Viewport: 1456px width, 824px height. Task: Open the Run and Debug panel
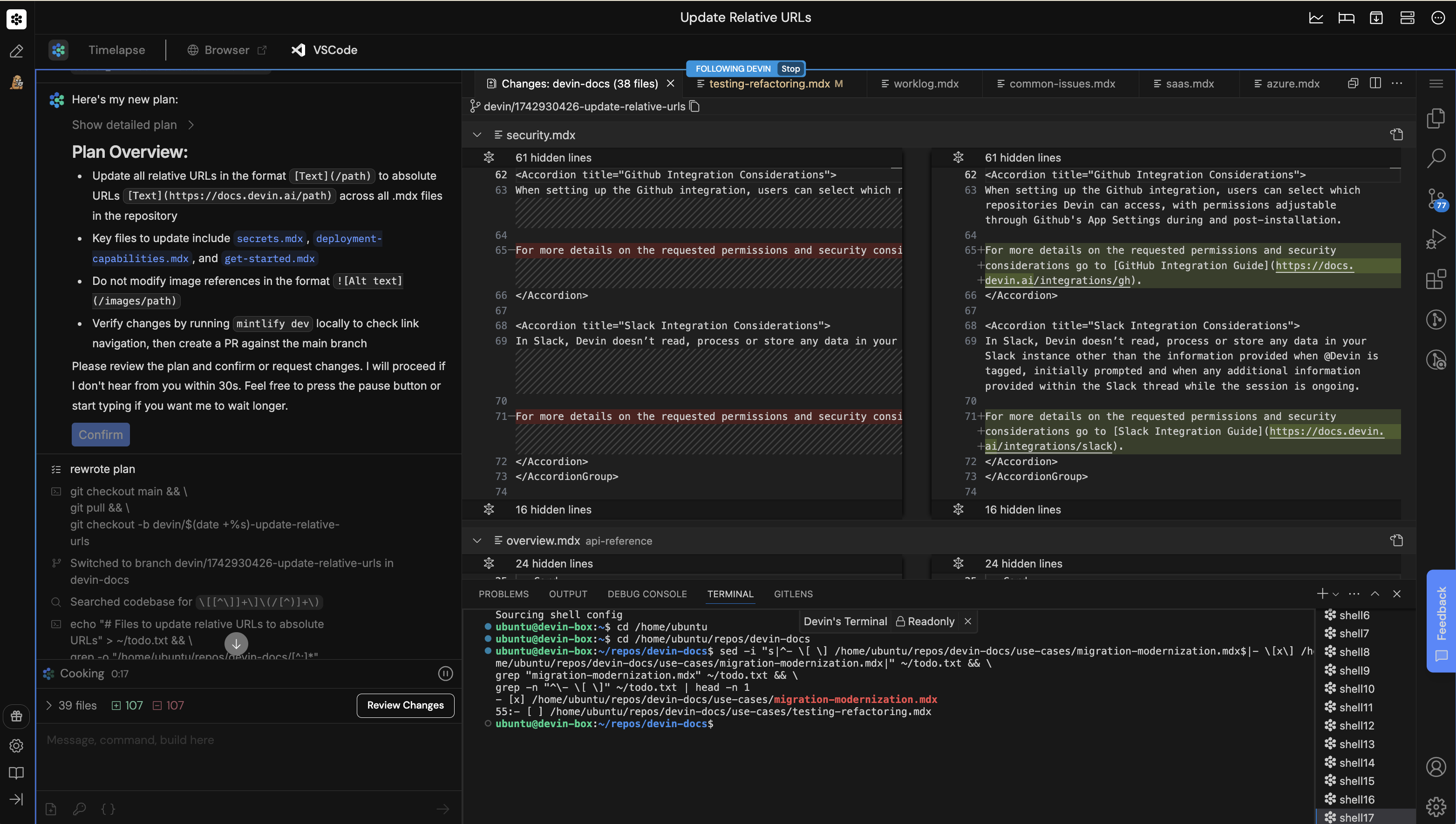click(x=1436, y=238)
